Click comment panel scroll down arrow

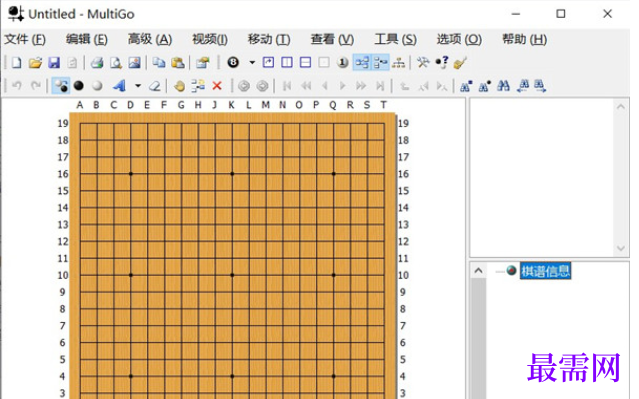pos(621,248)
